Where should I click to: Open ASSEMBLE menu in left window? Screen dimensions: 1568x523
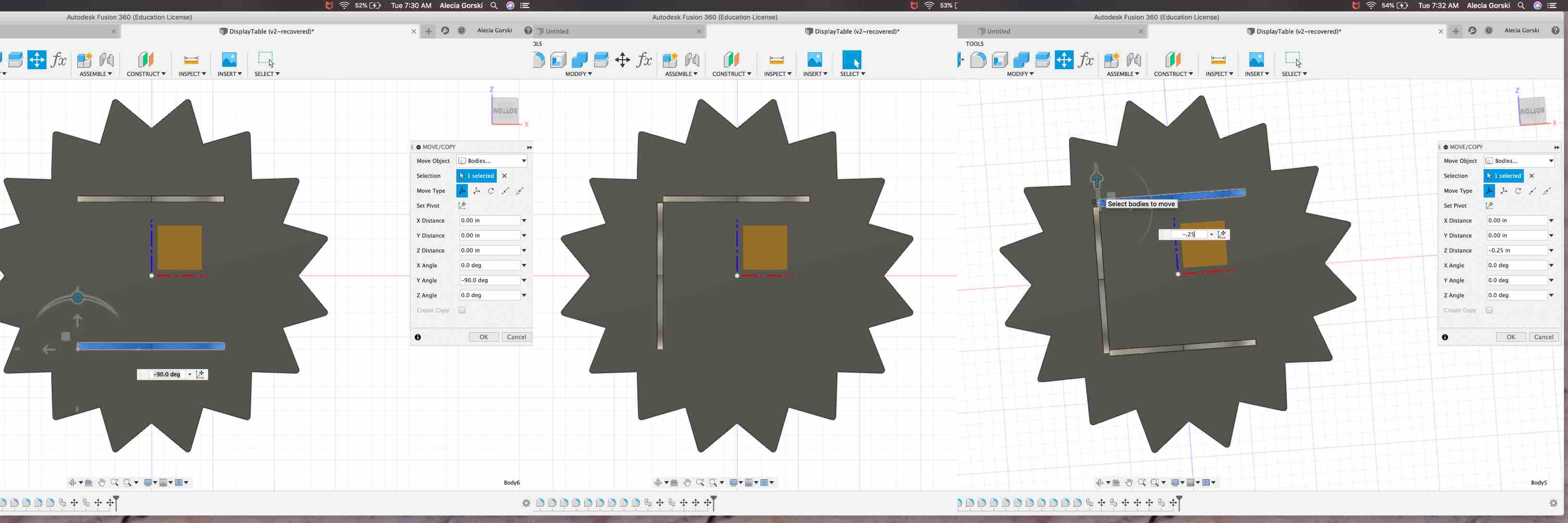pyautogui.click(x=96, y=74)
